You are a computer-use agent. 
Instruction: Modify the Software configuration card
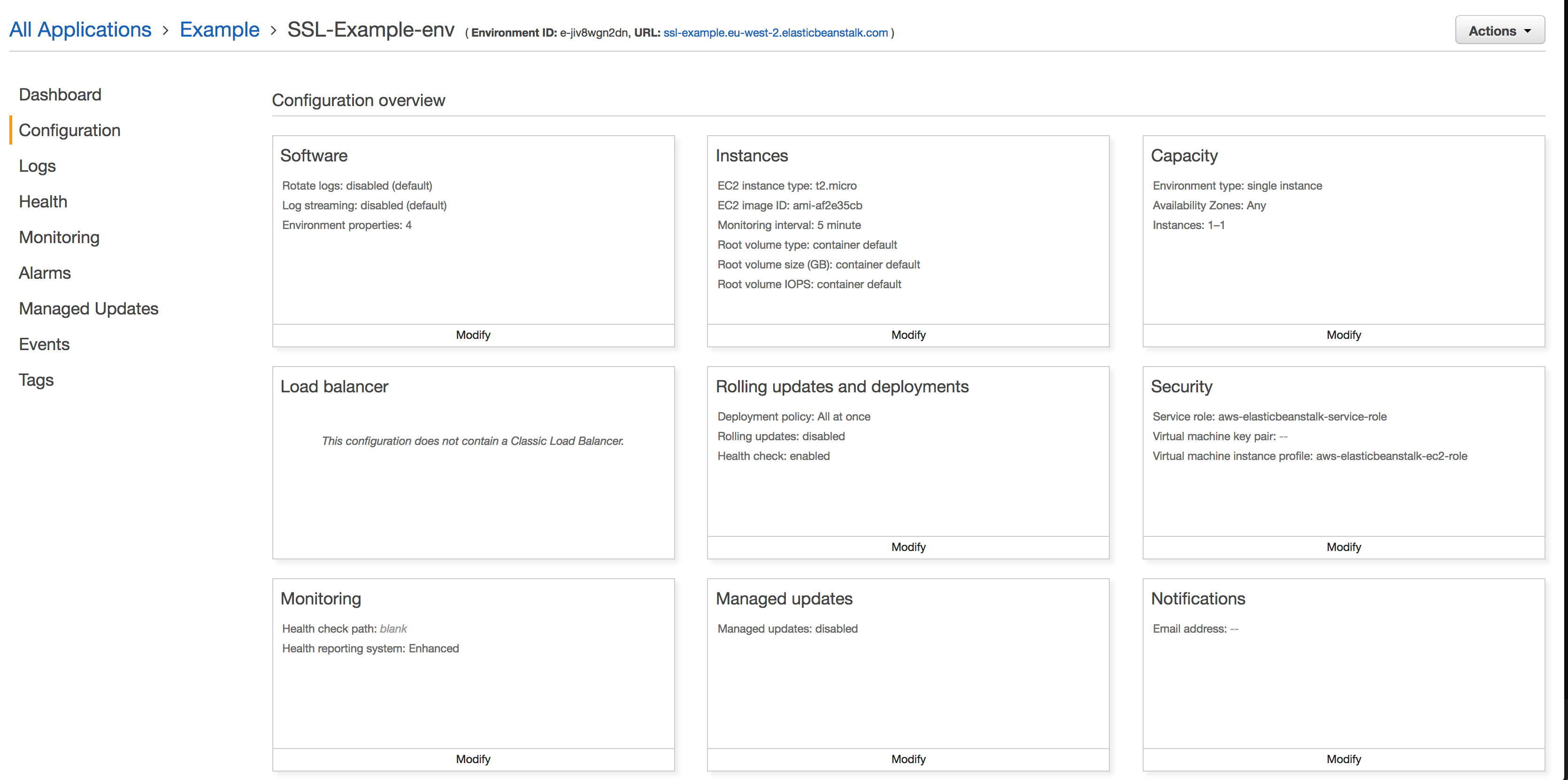pos(473,335)
